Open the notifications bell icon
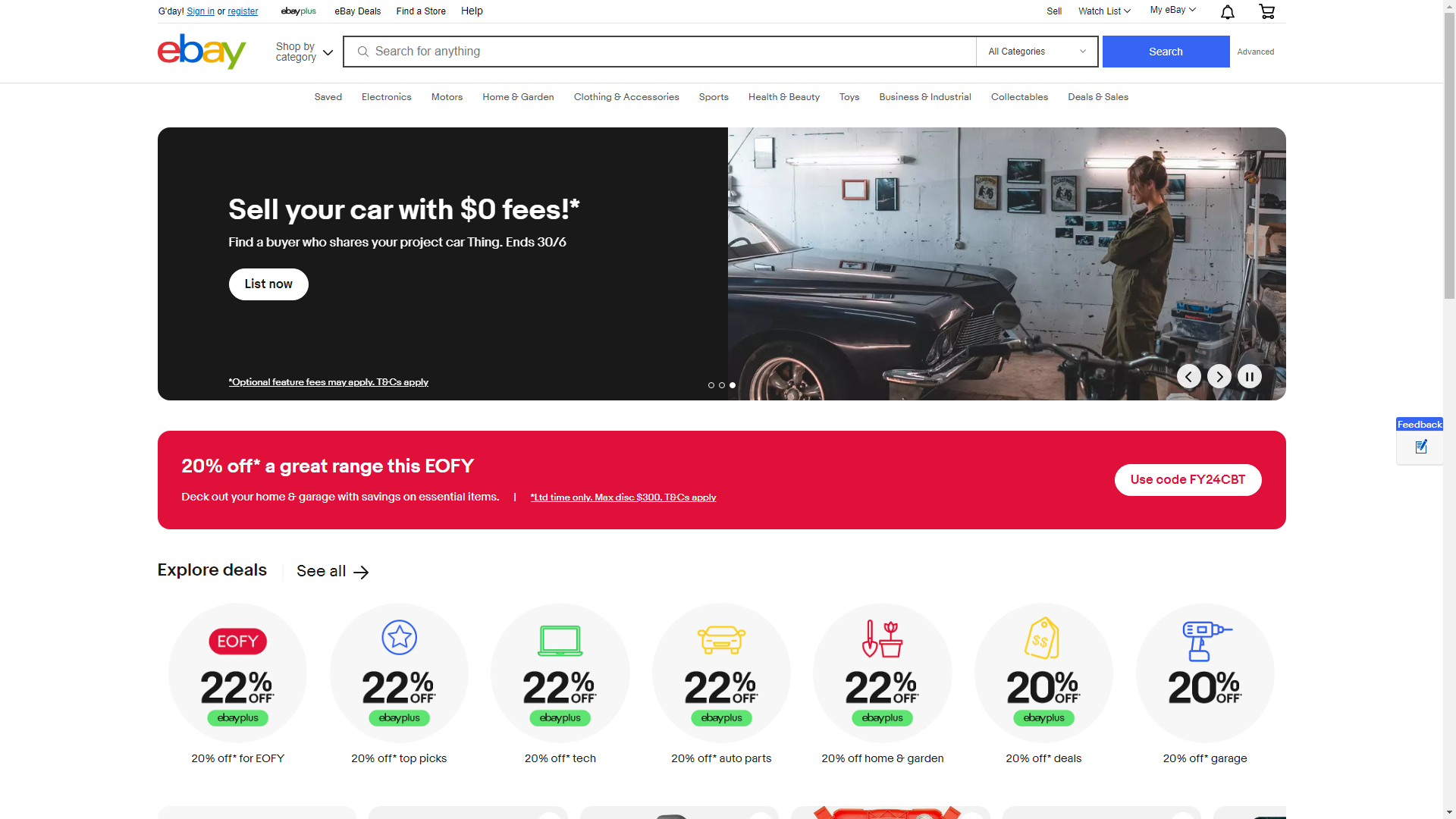This screenshot has width=1456, height=819. click(1227, 11)
